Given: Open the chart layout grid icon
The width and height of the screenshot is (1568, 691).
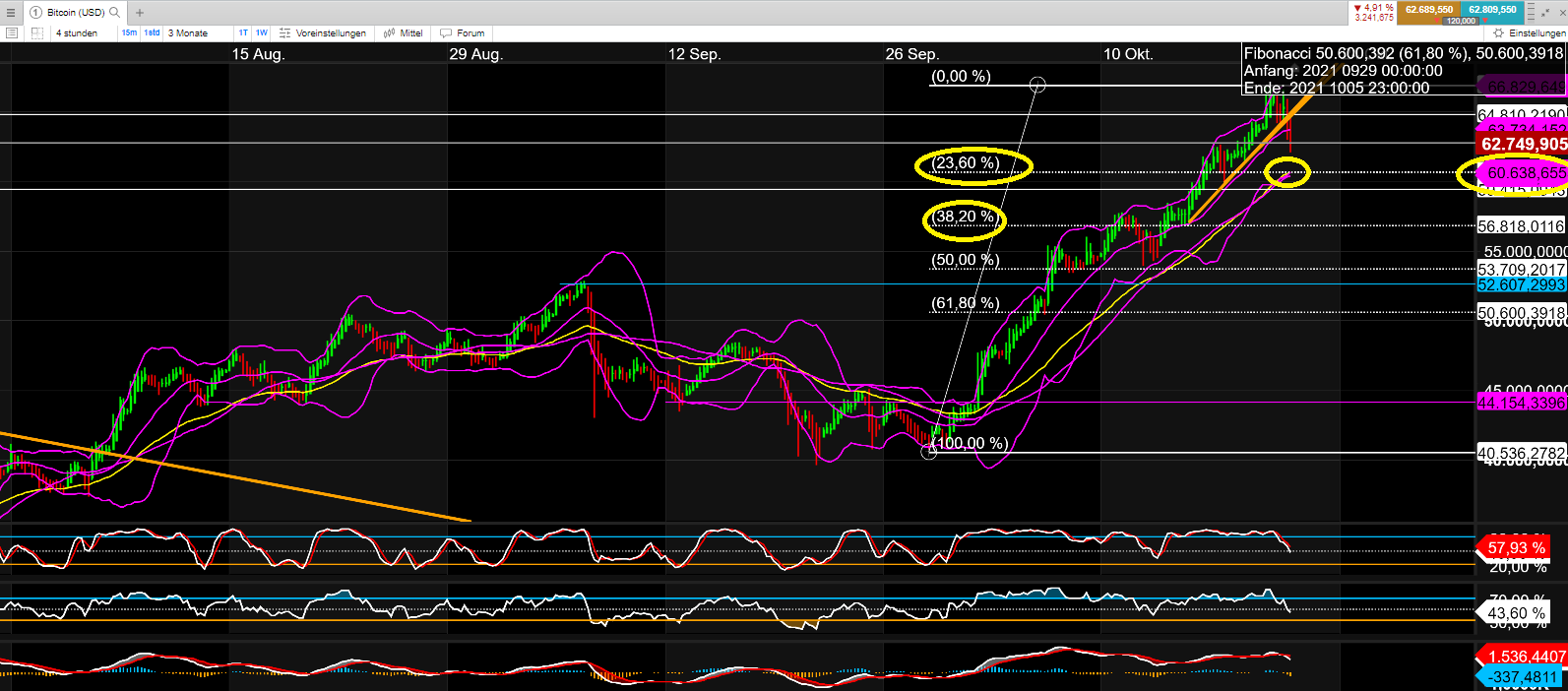Looking at the screenshot, I should point(36,32).
